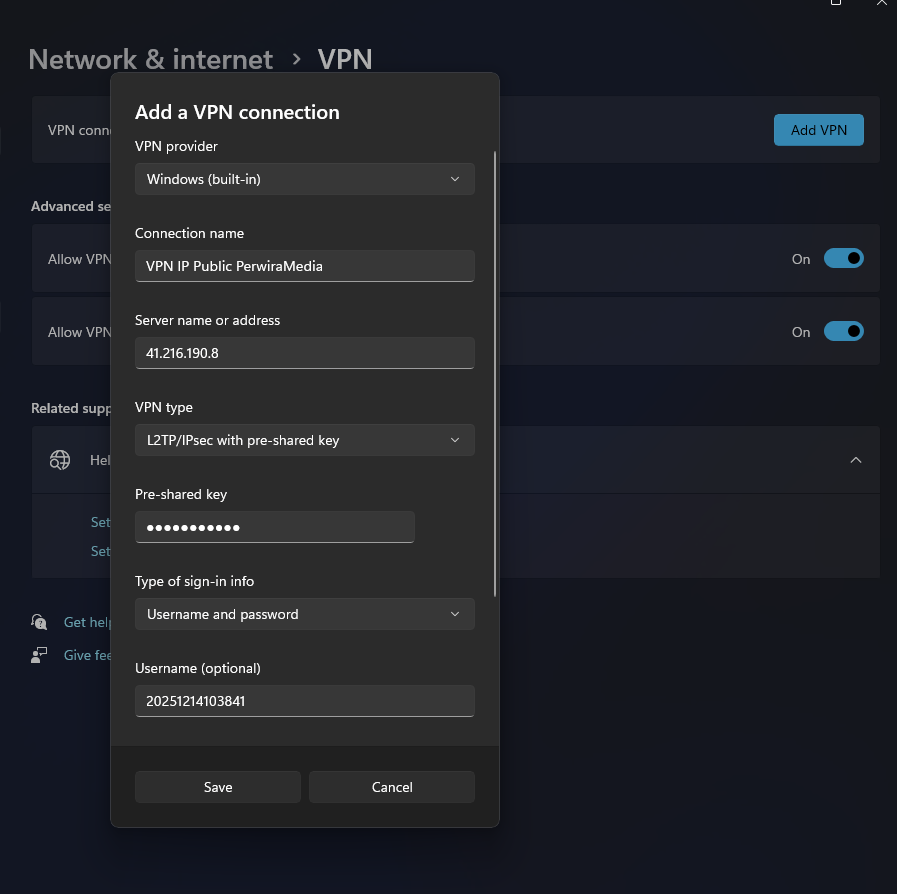Viewport: 897px width, 894px height.
Task: Toggle the second Allow VPN switch off
Action: point(843,331)
